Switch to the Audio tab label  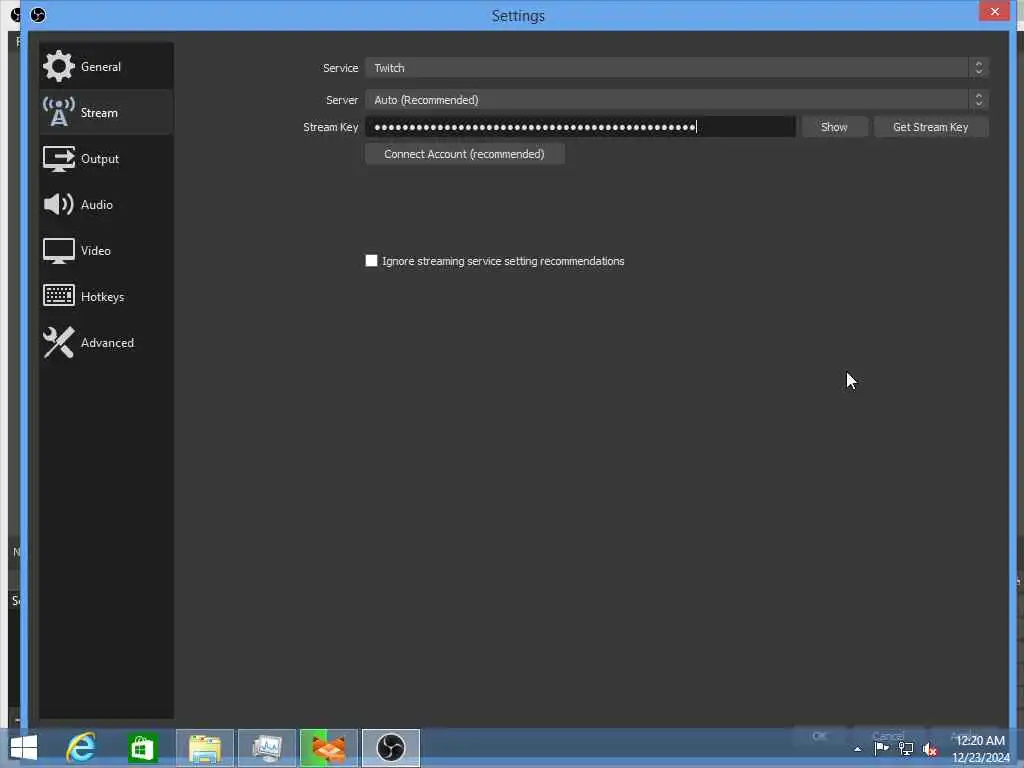[97, 204]
